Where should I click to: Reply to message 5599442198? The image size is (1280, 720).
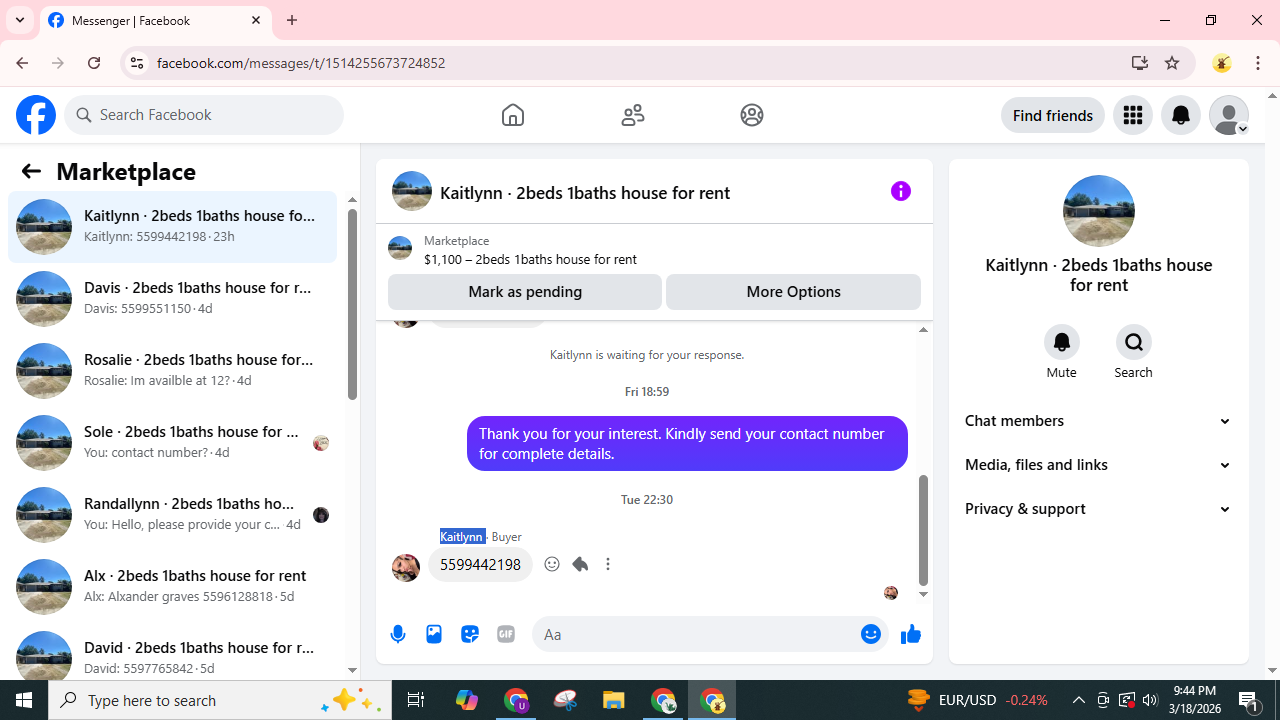point(580,564)
